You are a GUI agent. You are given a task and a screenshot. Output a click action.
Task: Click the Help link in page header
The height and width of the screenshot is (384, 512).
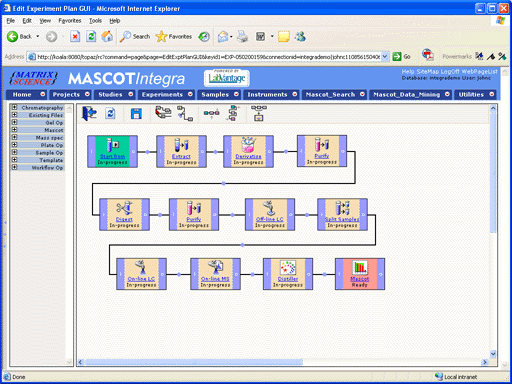[408, 72]
